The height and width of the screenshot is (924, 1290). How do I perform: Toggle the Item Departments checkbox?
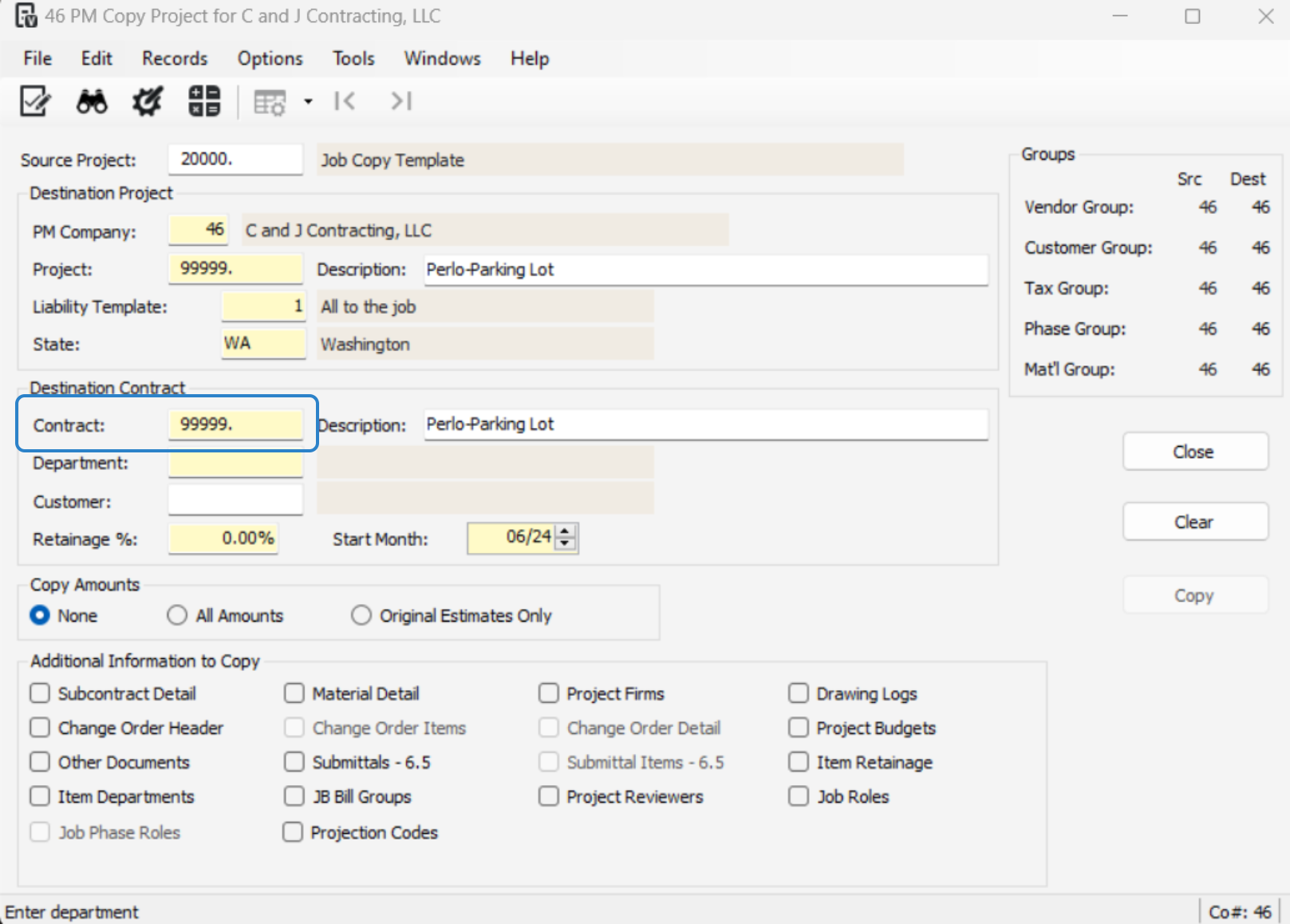coord(40,796)
